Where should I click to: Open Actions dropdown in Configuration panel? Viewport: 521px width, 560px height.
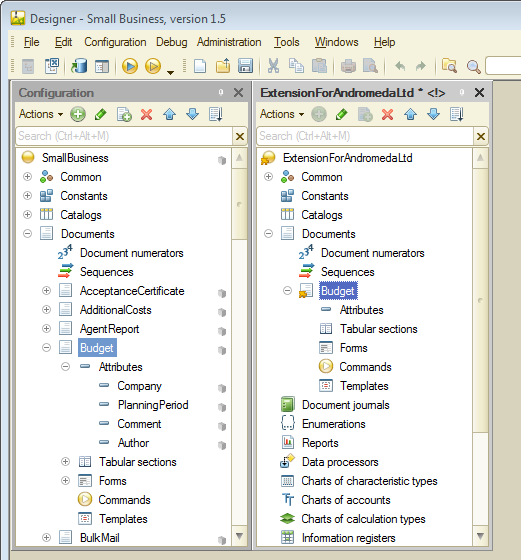click(41, 114)
